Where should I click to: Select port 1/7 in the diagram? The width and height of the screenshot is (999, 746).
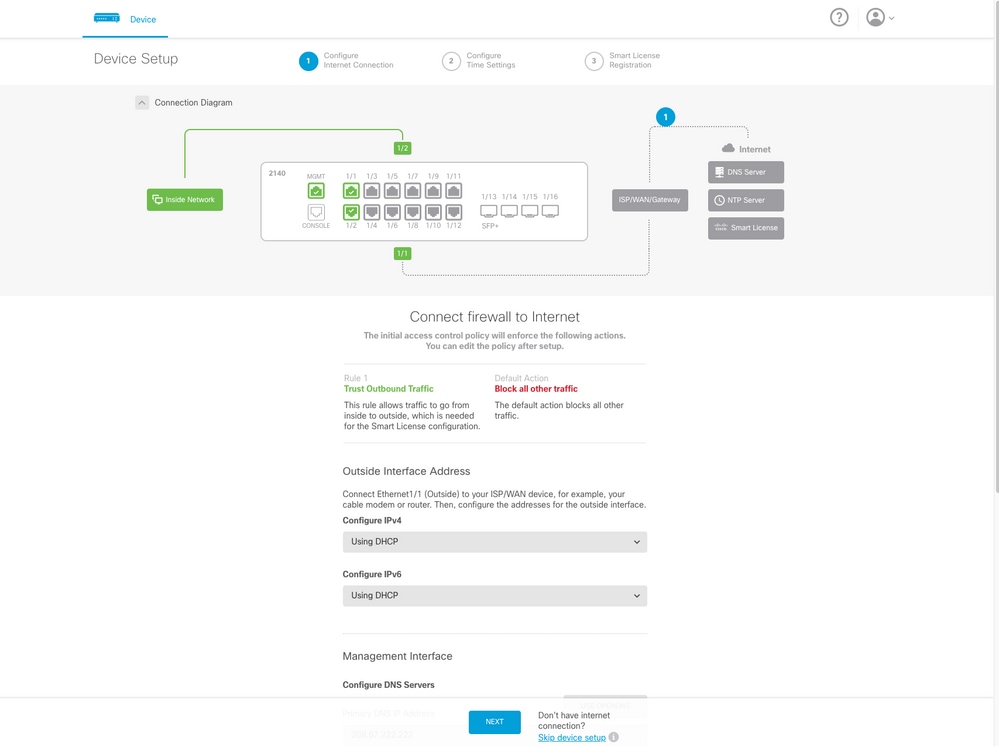(413, 190)
